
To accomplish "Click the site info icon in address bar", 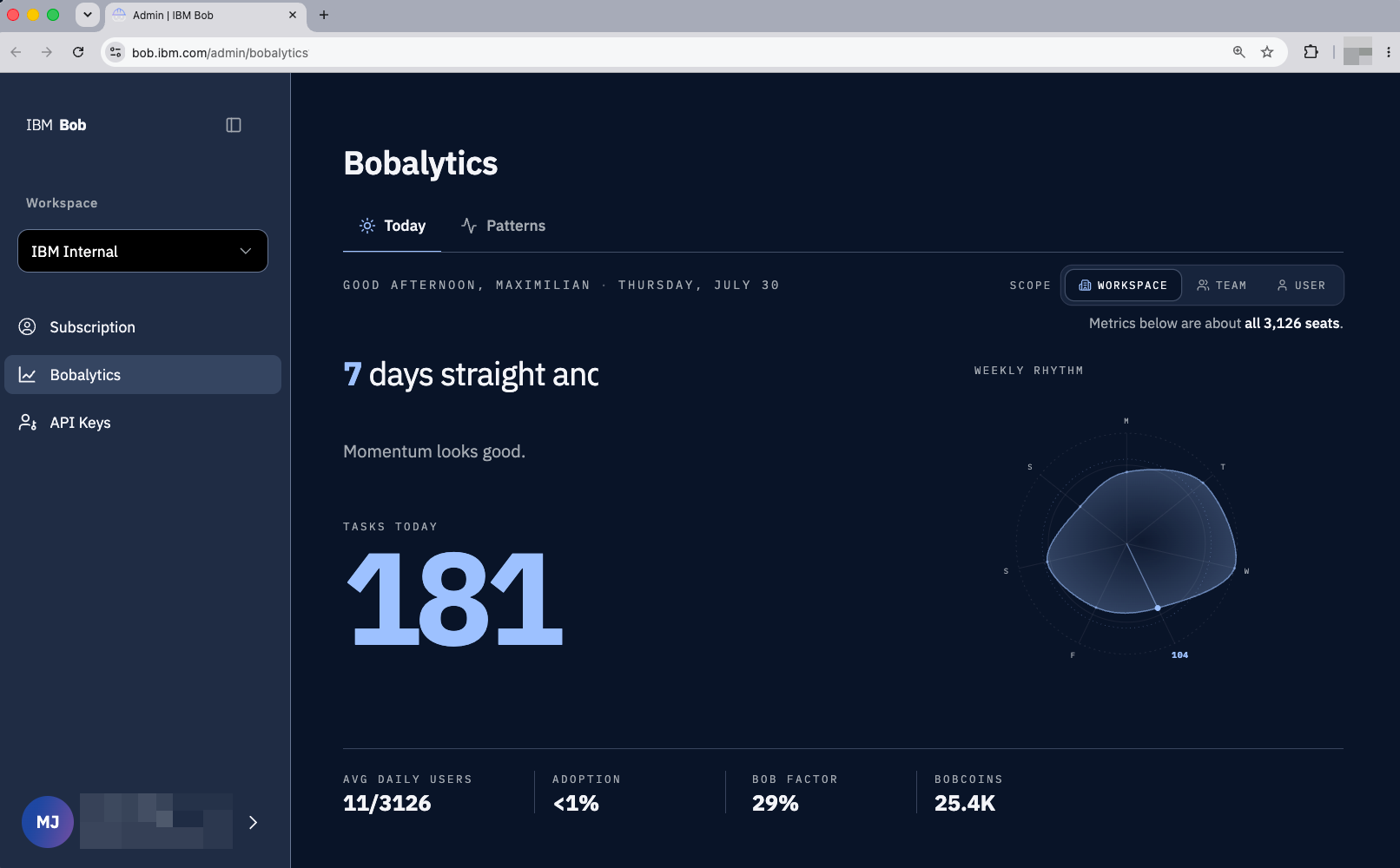I will click(x=116, y=52).
